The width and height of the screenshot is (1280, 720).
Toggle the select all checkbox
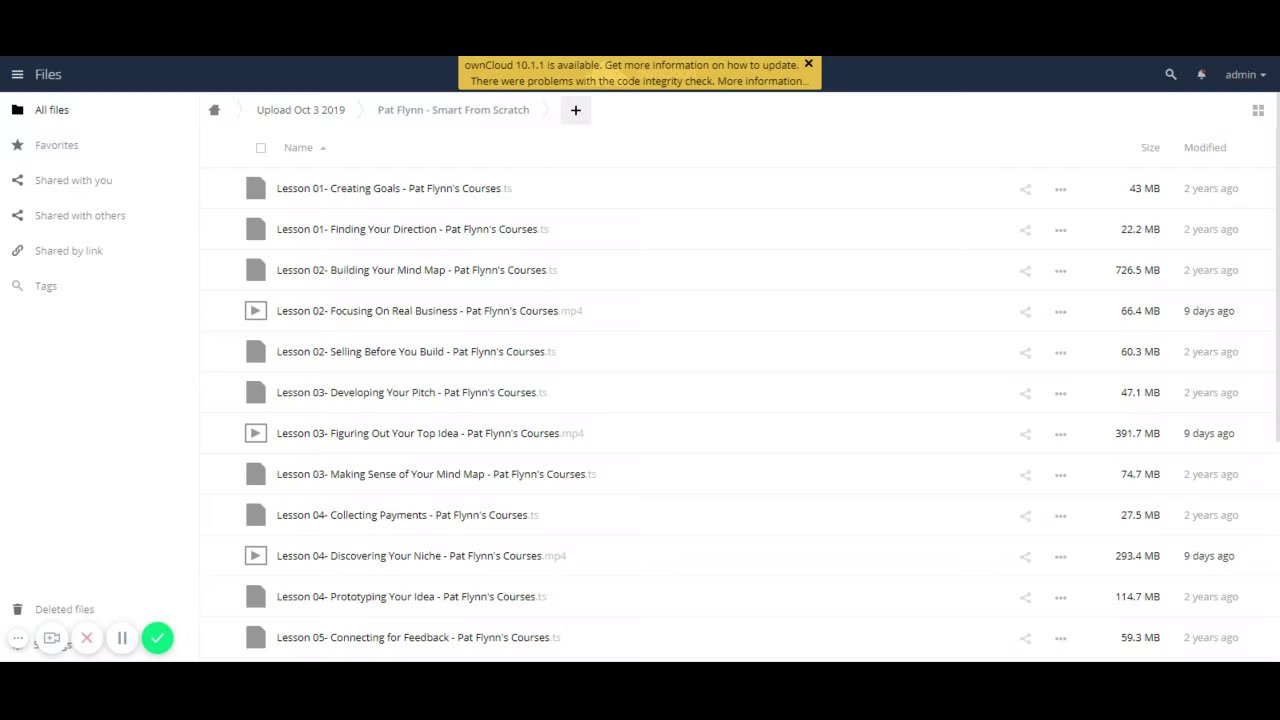pos(261,148)
